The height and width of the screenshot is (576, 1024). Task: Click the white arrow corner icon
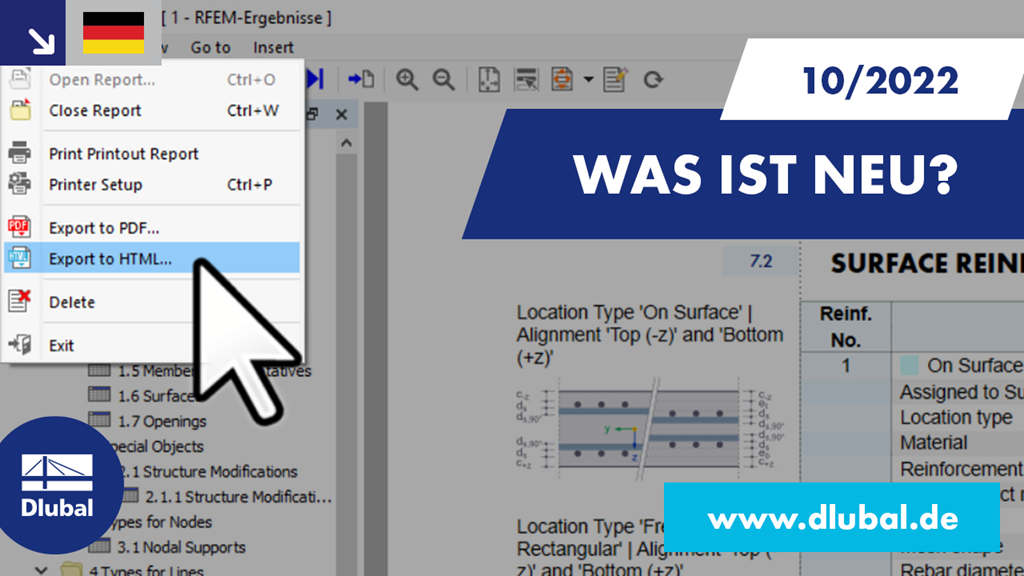(42, 42)
